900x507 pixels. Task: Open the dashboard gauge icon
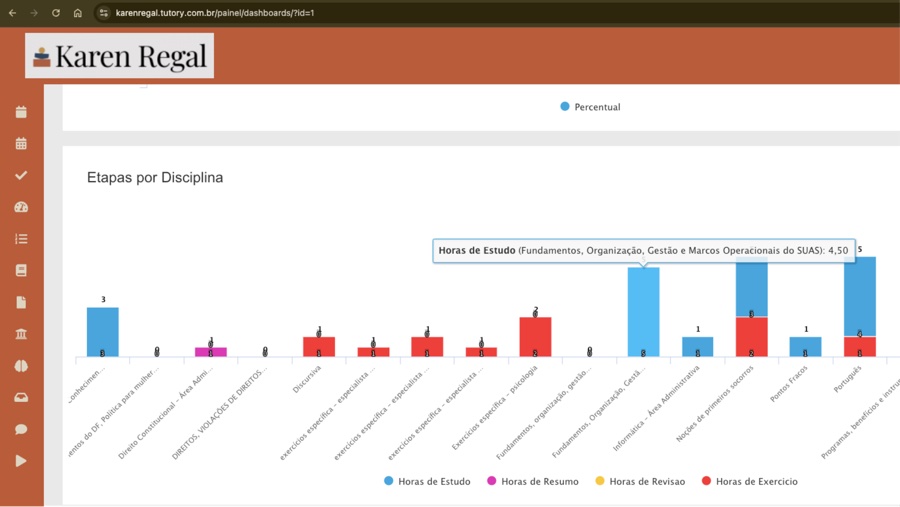21,207
